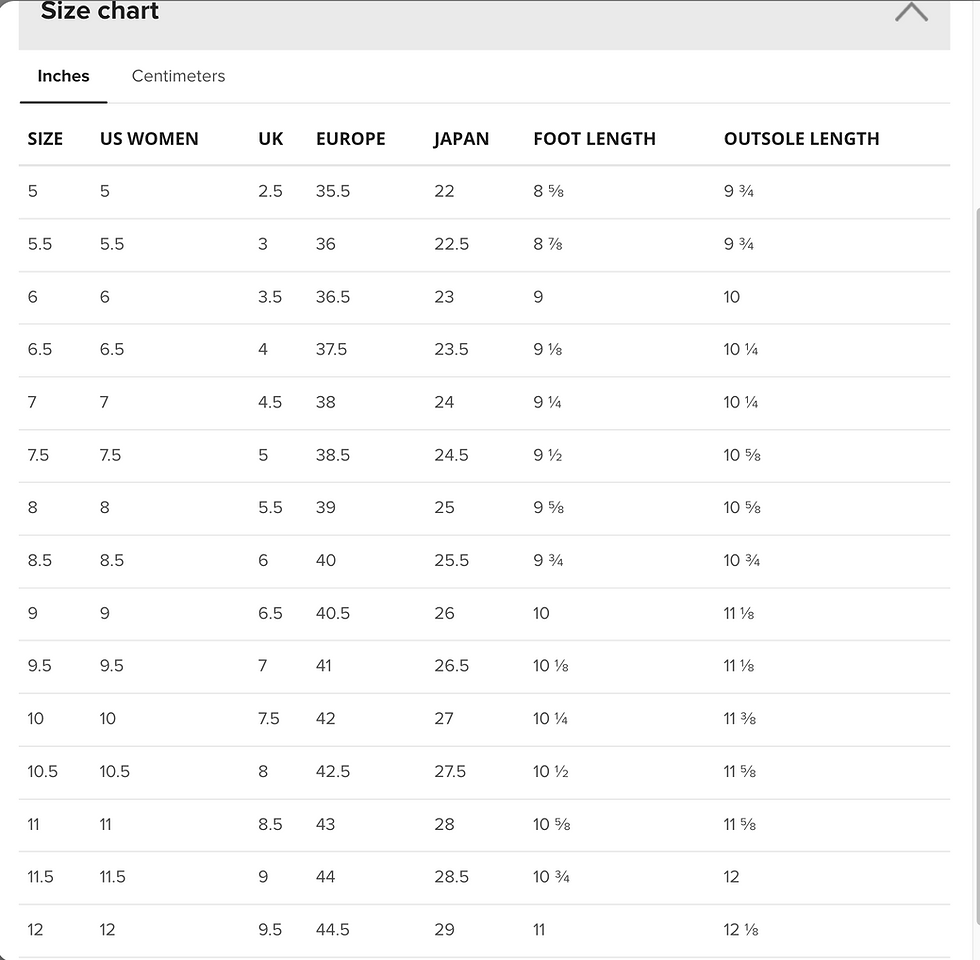The width and height of the screenshot is (980, 960).
Task: Click outsole length 10 ¾ cell
Action: click(741, 561)
